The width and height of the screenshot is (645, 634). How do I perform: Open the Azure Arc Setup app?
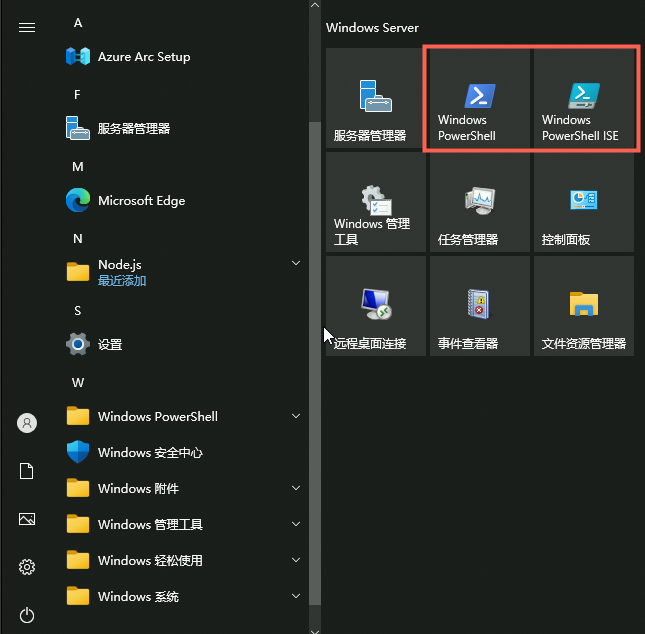click(183, 56)
